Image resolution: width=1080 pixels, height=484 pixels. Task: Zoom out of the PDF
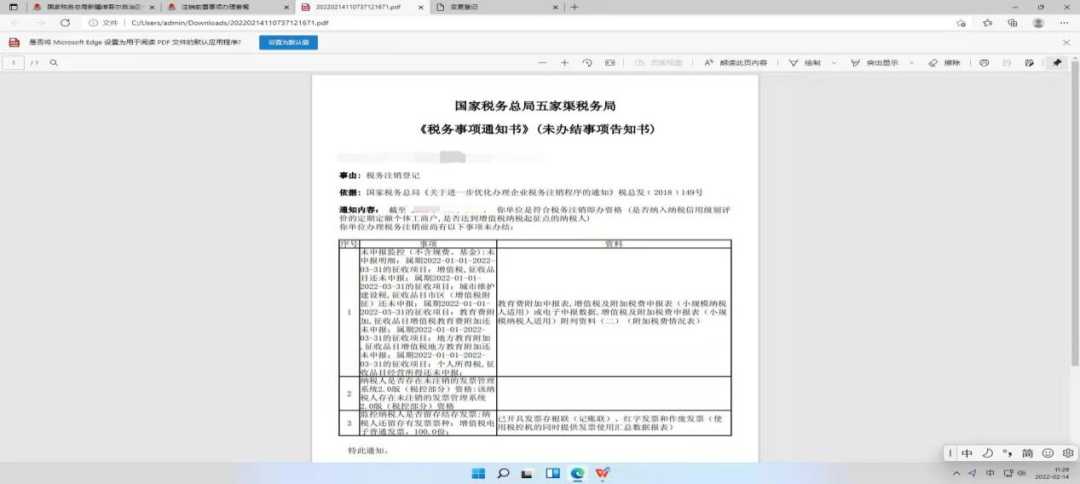[542, 63]
